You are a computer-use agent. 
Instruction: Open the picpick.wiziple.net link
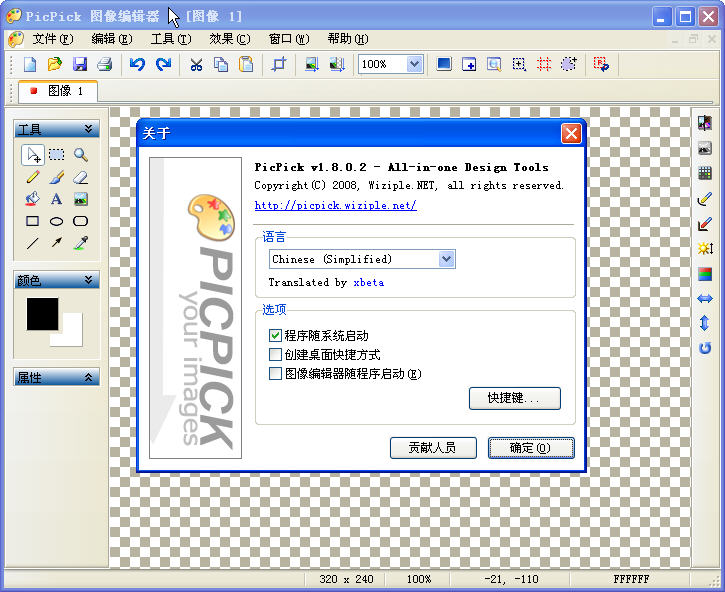[x=336, y=205]
